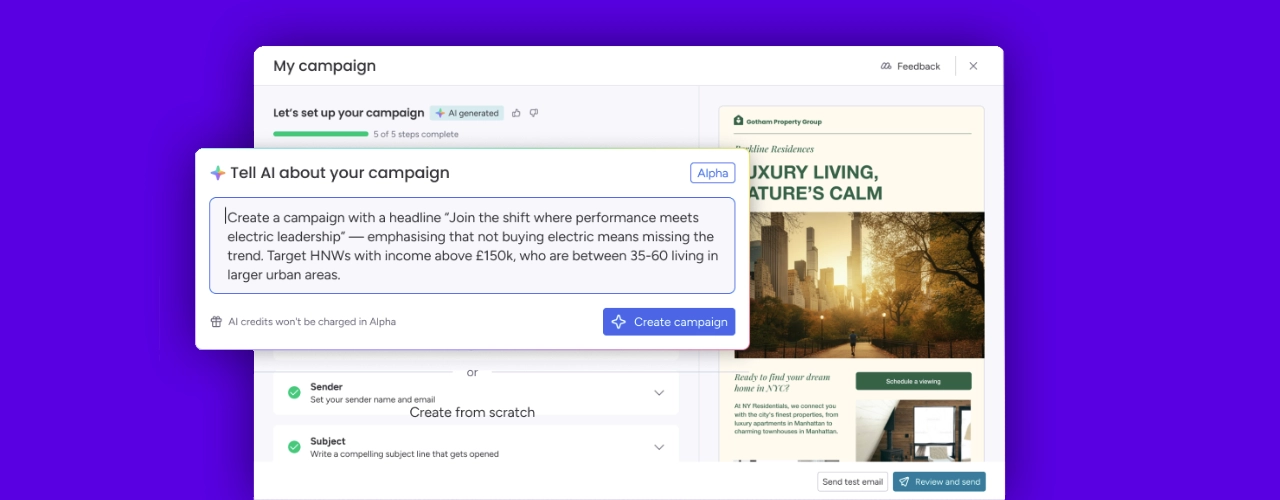Click the Feedback button
This screenshot has height=500, width=1280.
910,66
